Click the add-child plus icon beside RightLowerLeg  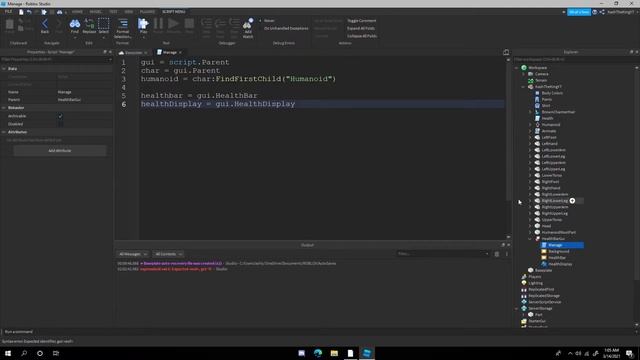click(572, 200)
